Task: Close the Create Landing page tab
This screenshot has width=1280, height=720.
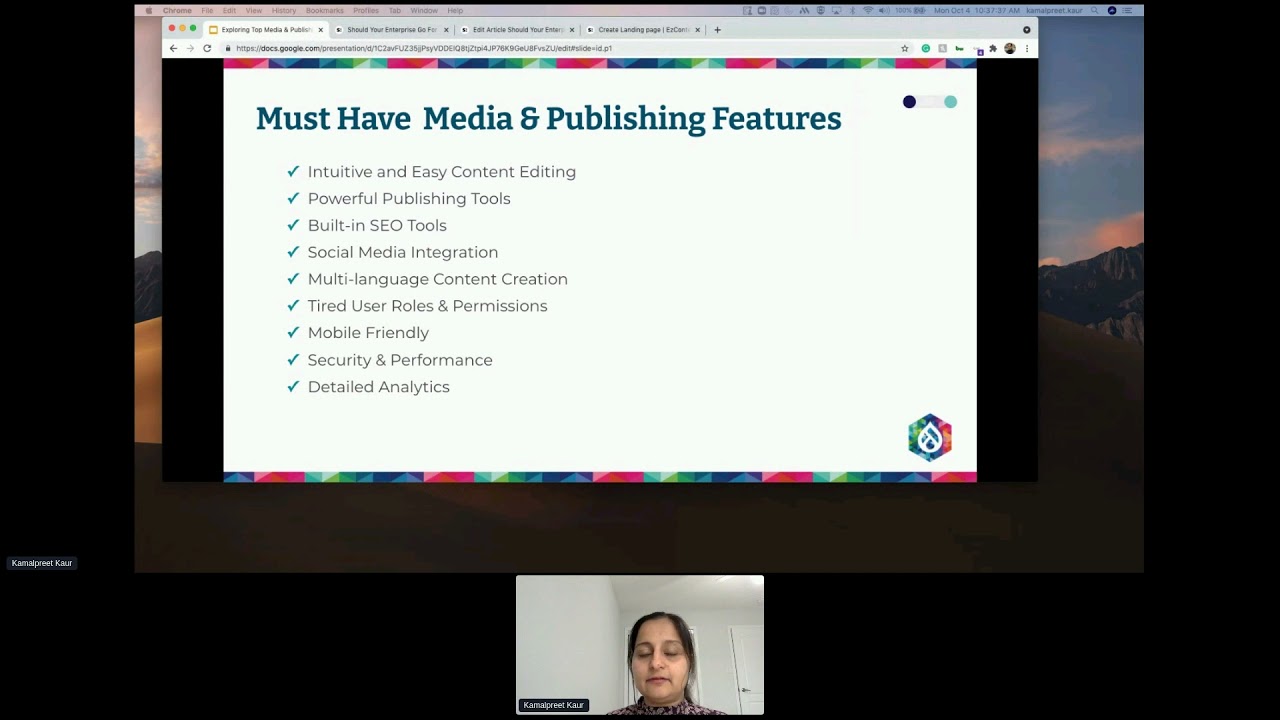Action: click(697, 30)
